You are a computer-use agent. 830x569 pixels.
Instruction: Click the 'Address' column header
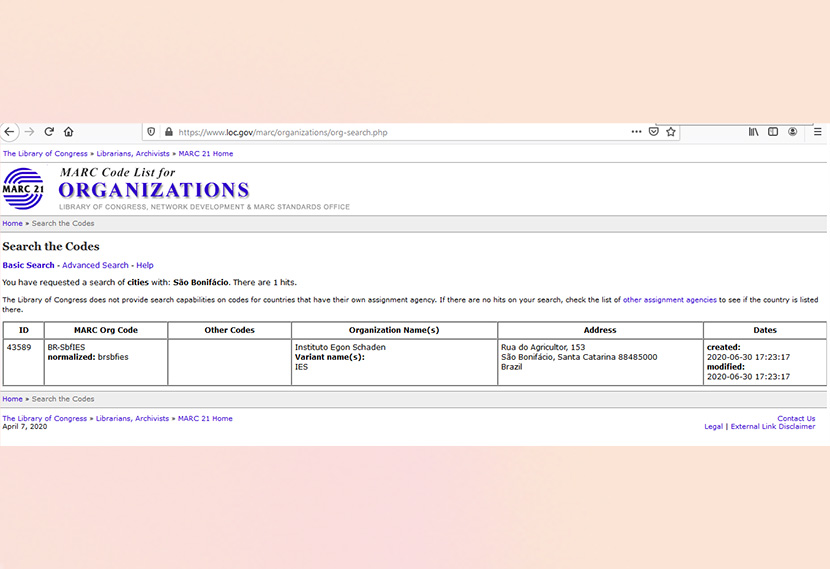pos(600,330)
